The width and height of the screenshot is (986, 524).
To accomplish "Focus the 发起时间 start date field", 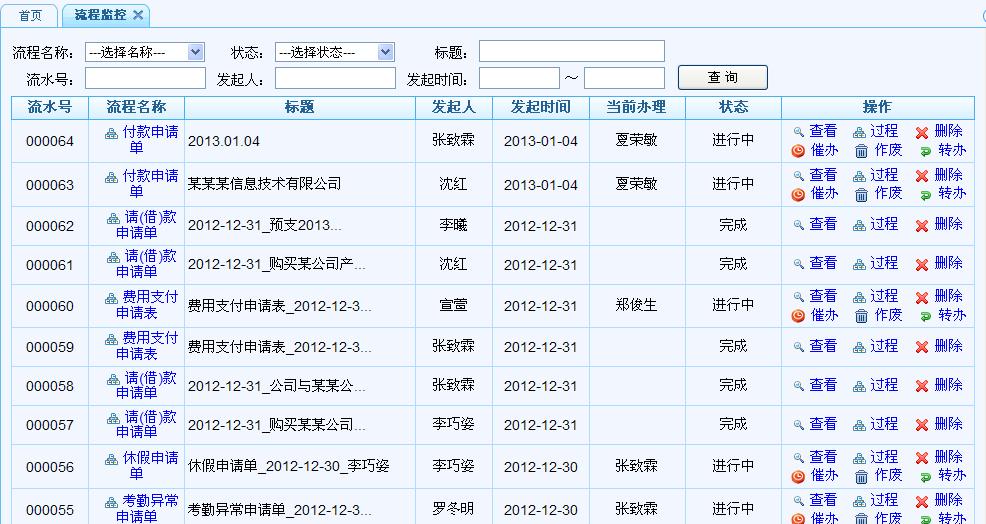I will coord(519,79).
